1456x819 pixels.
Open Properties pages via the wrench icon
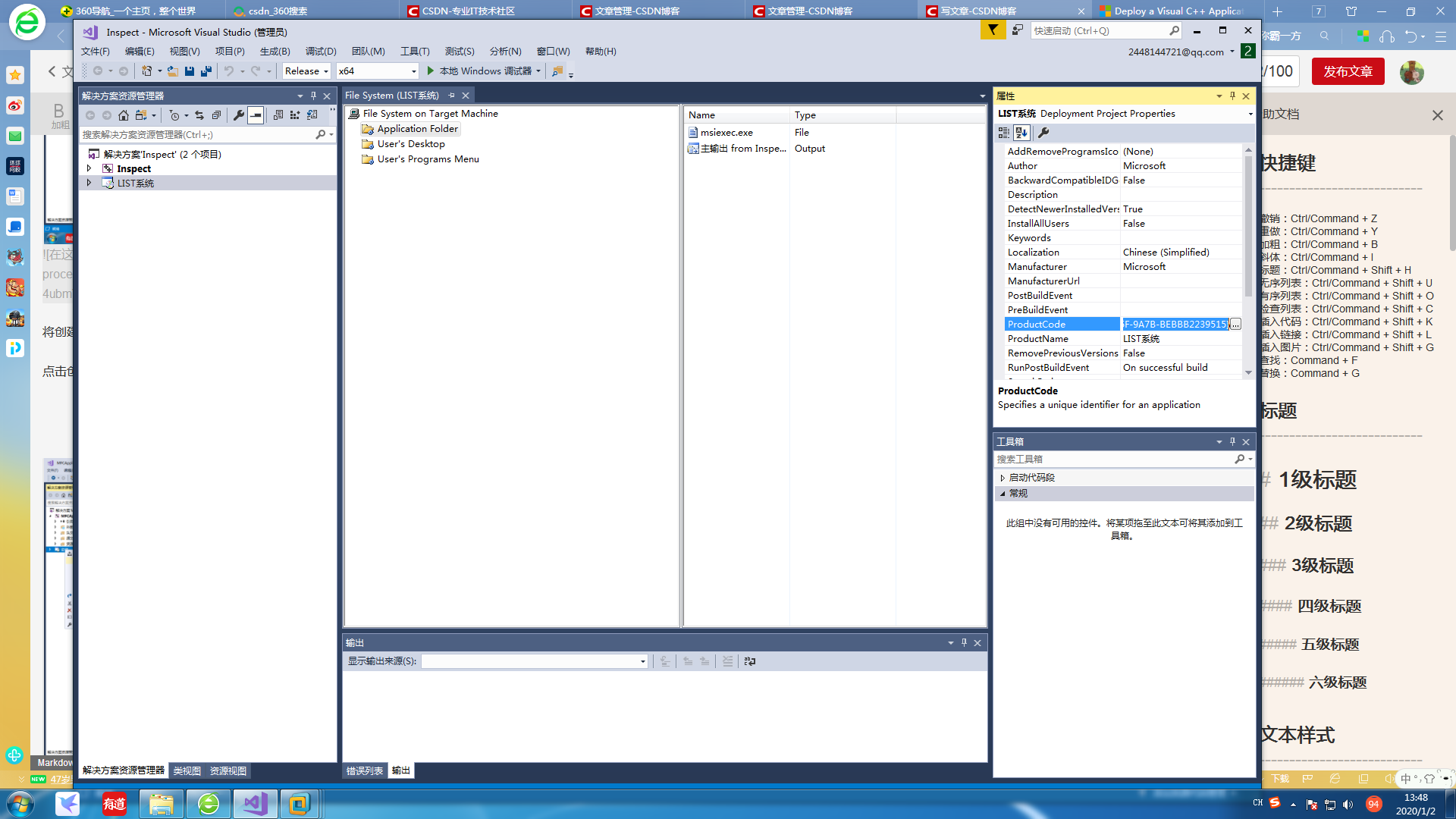pos(1044,133)
